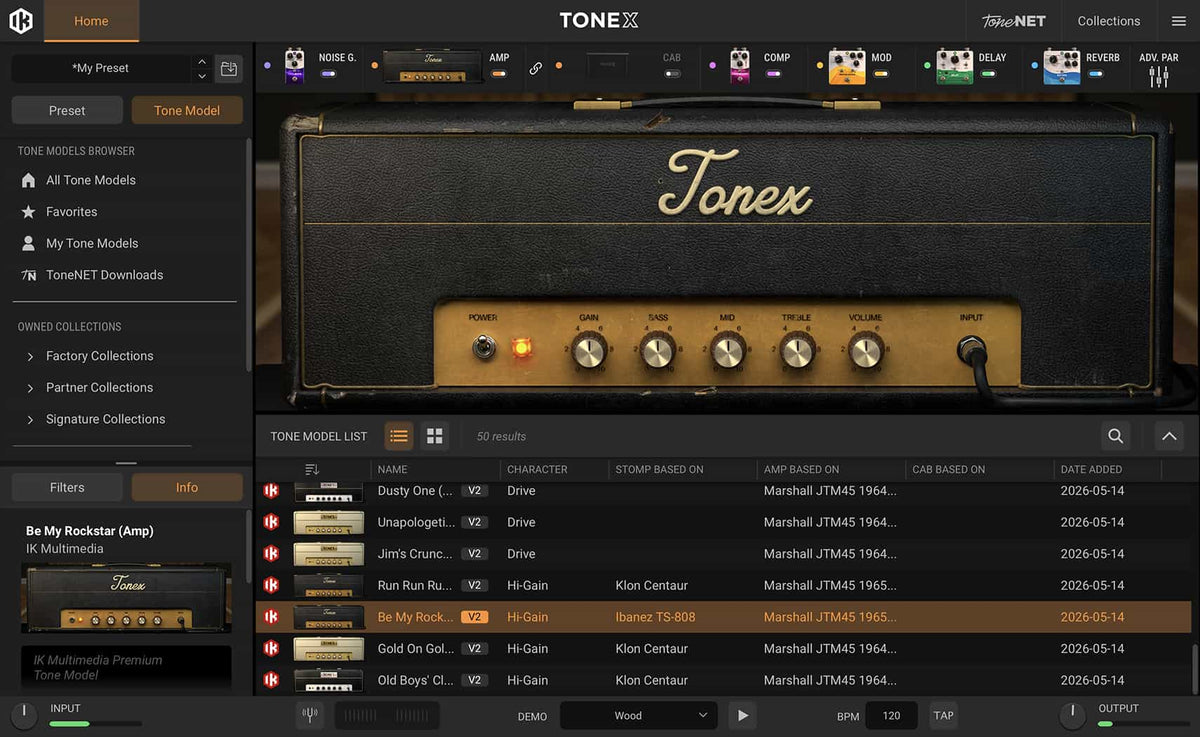The height and width of the screenshot is (737, 1200).
Task: Click preset down arrow stepper
Action: (x=202, y=76)
